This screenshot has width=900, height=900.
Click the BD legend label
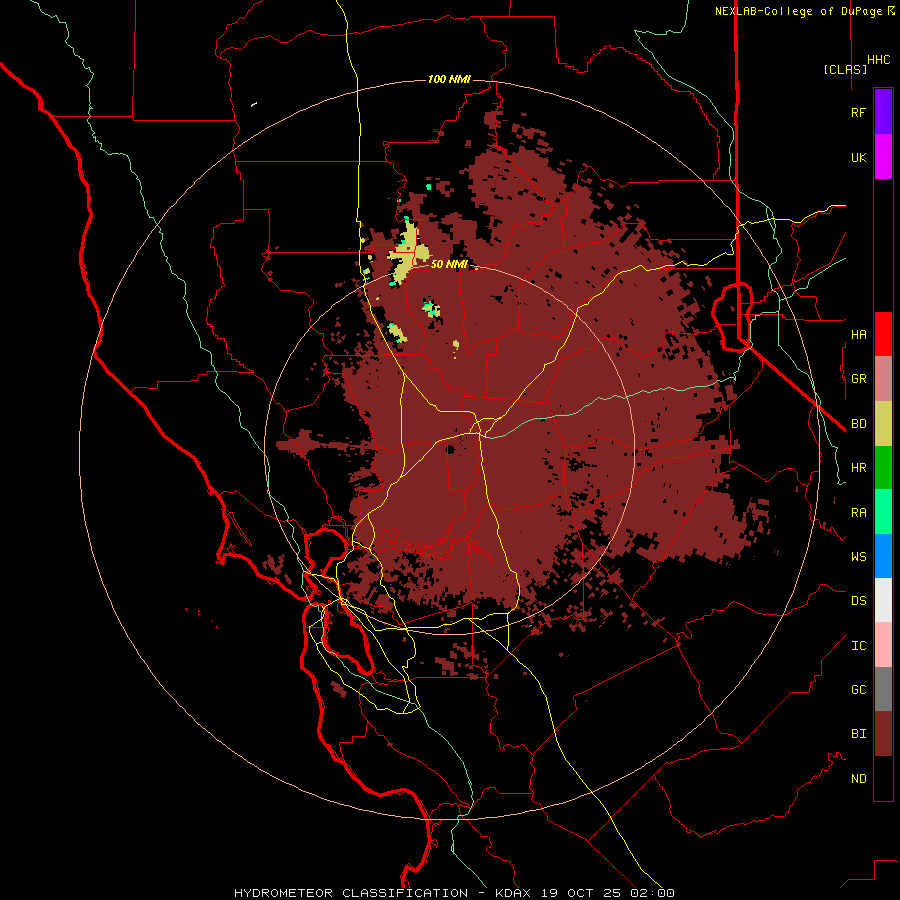click(x=859, y=424)
